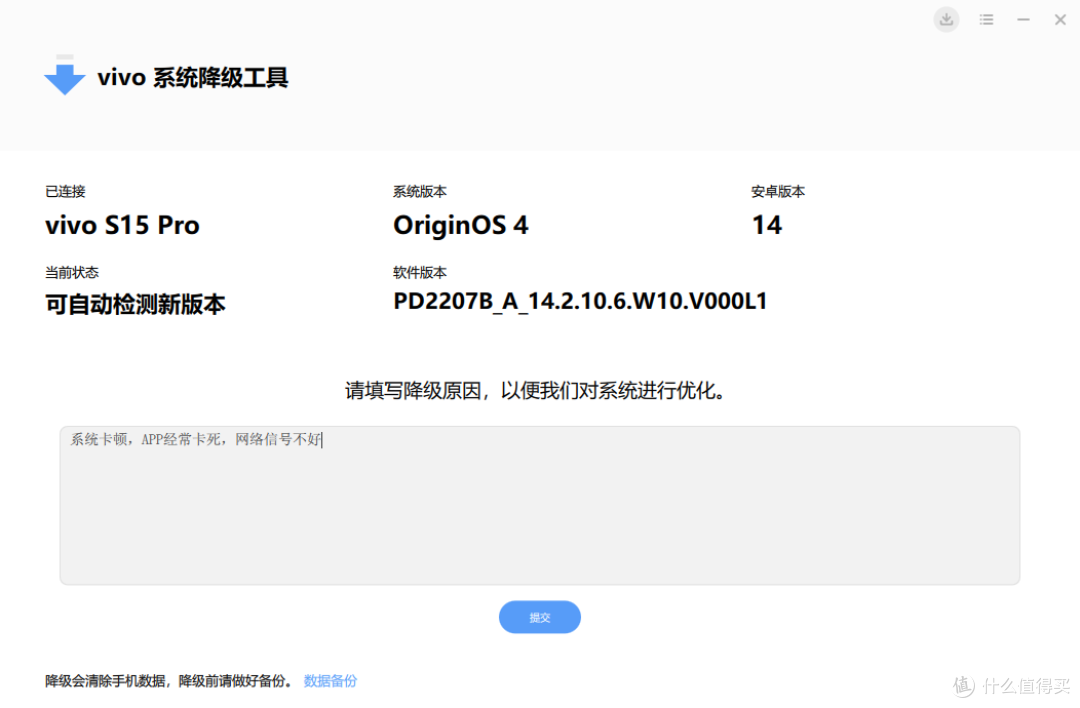Focus the downgrade reason text box

[539, 506]
